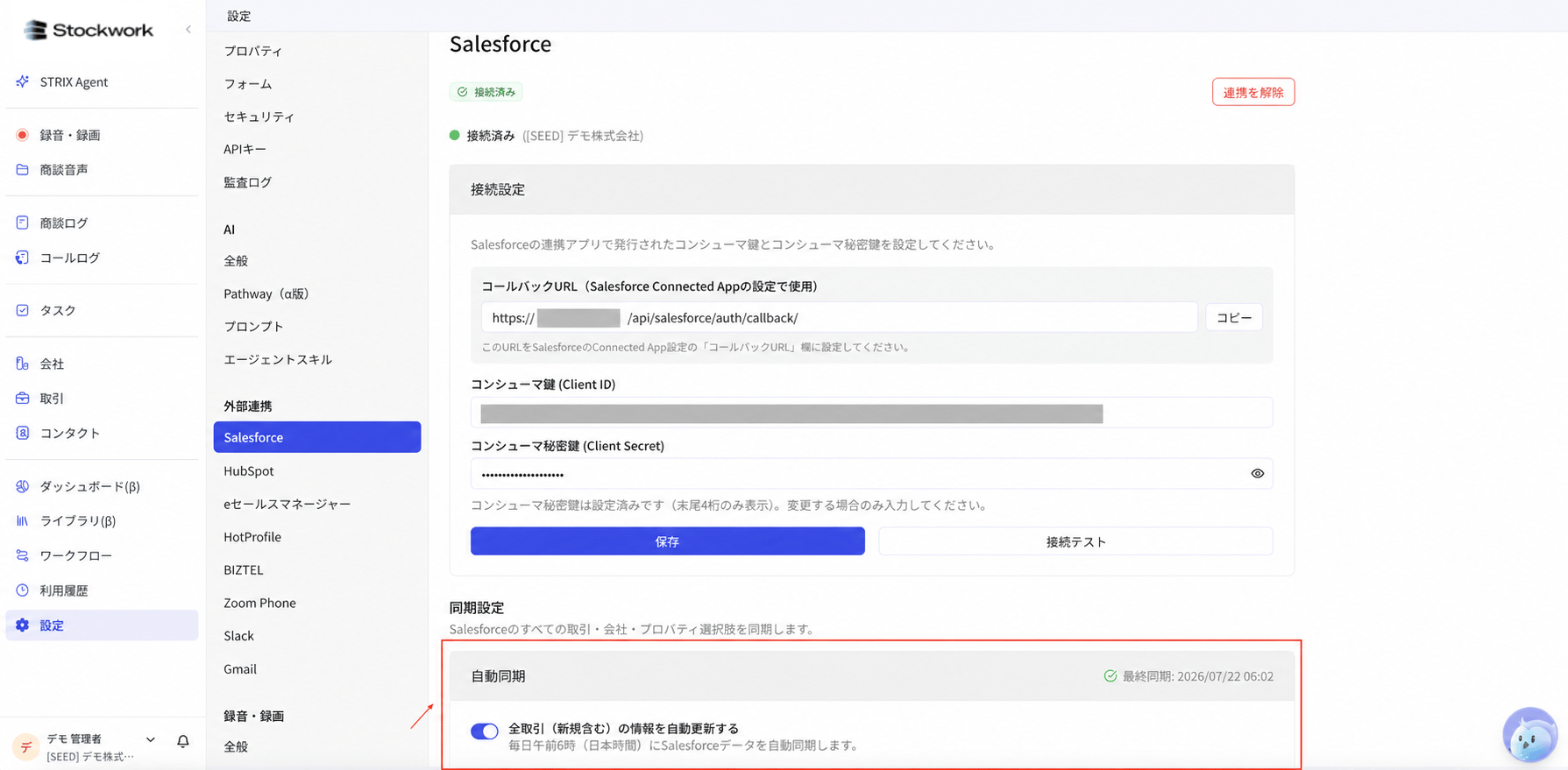Open HubSpot integration settings
This screenshot has height=770, width=1568.
(x=249, y=471)
